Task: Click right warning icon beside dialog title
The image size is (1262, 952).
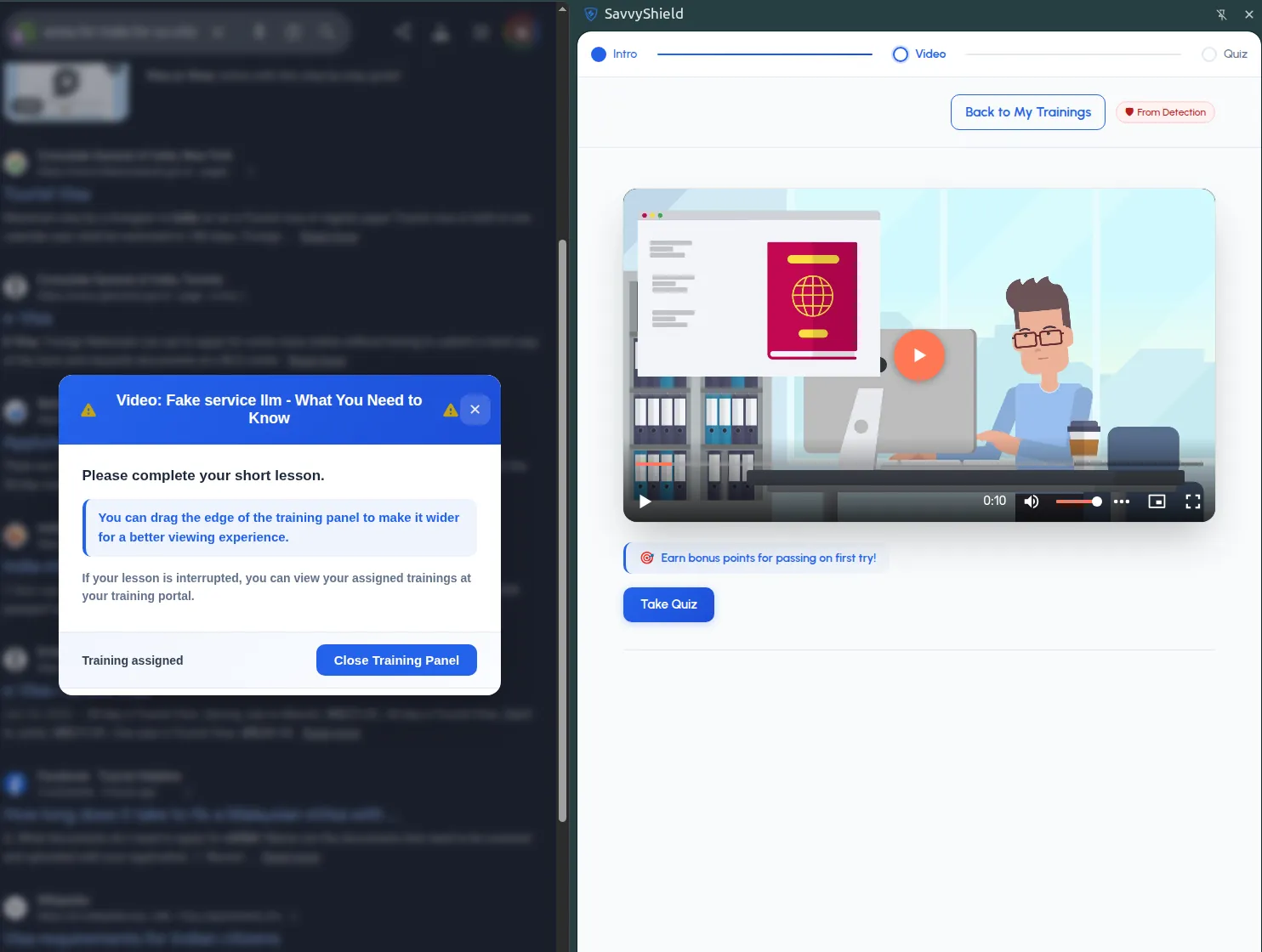Action: [451, 411]
